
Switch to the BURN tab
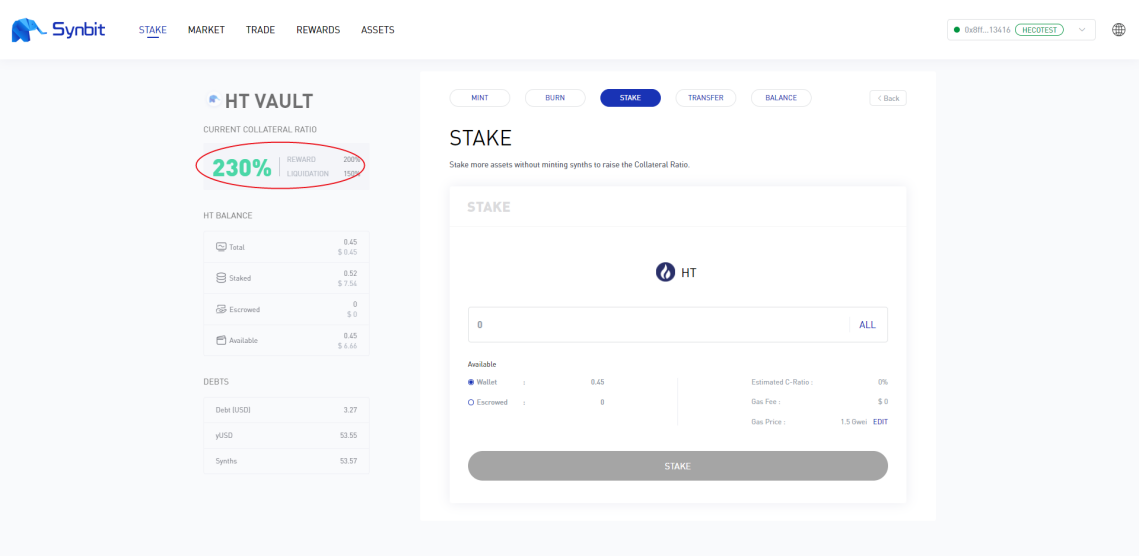555,97
